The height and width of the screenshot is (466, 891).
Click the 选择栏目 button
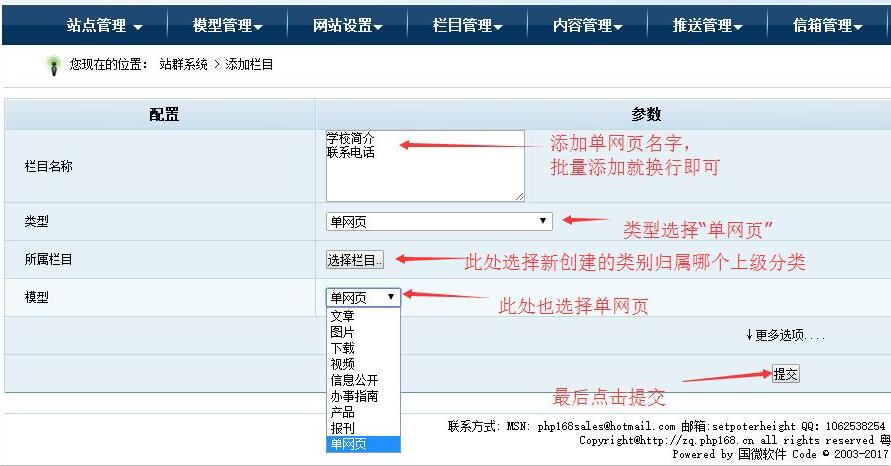tap(355, 260)
